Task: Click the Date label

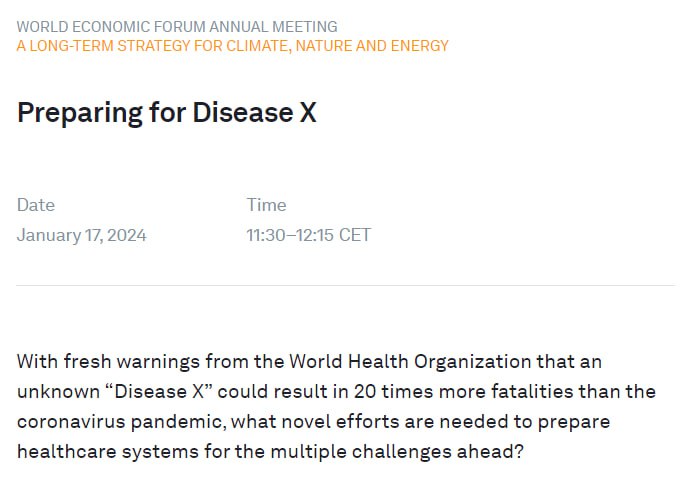Action: click(36, 205)
